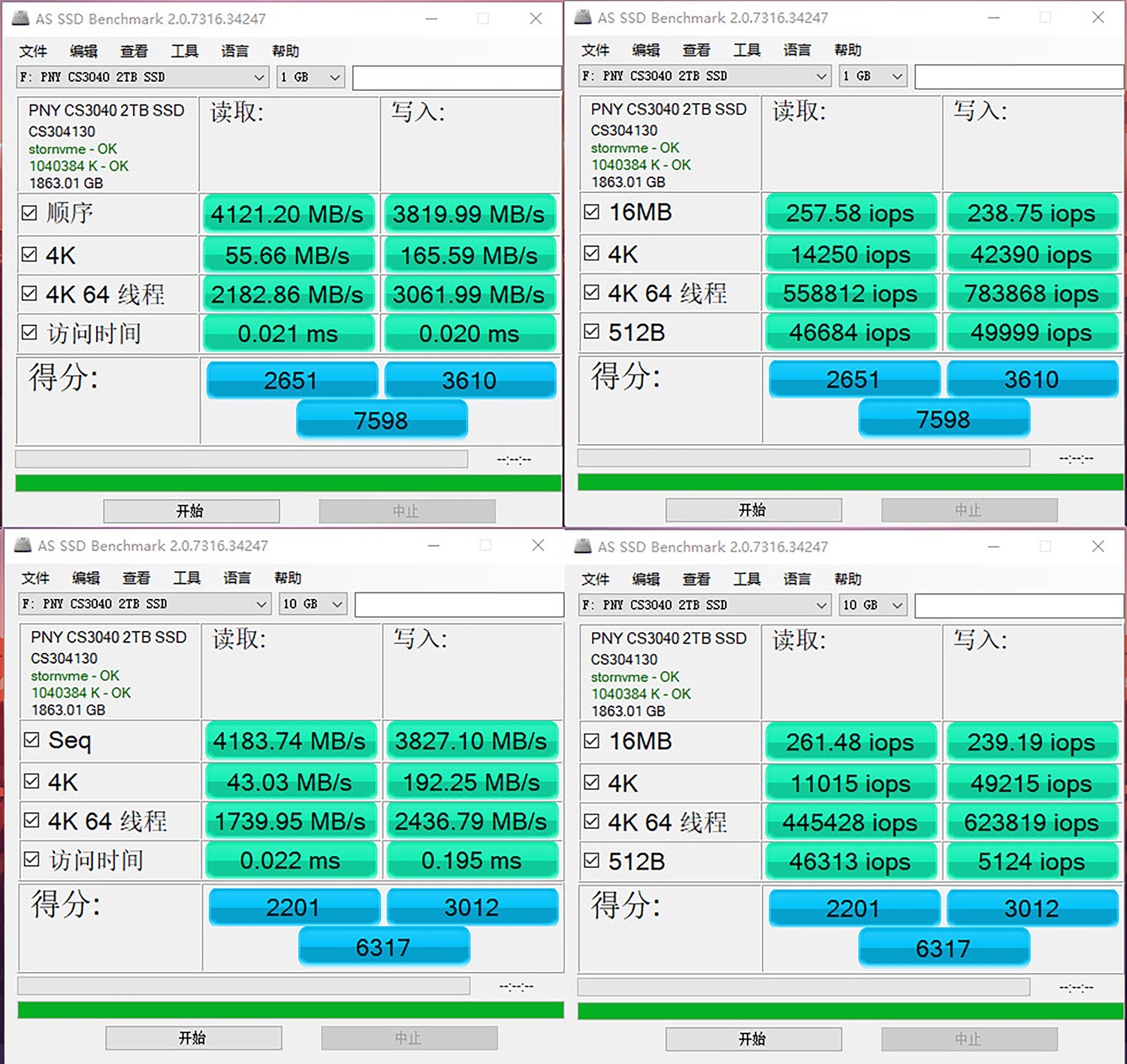Open the 查看 menu in the 1 GB MB/s window
The width and height of the screenshot is (1127, 1064).
[x=134, y=51]
